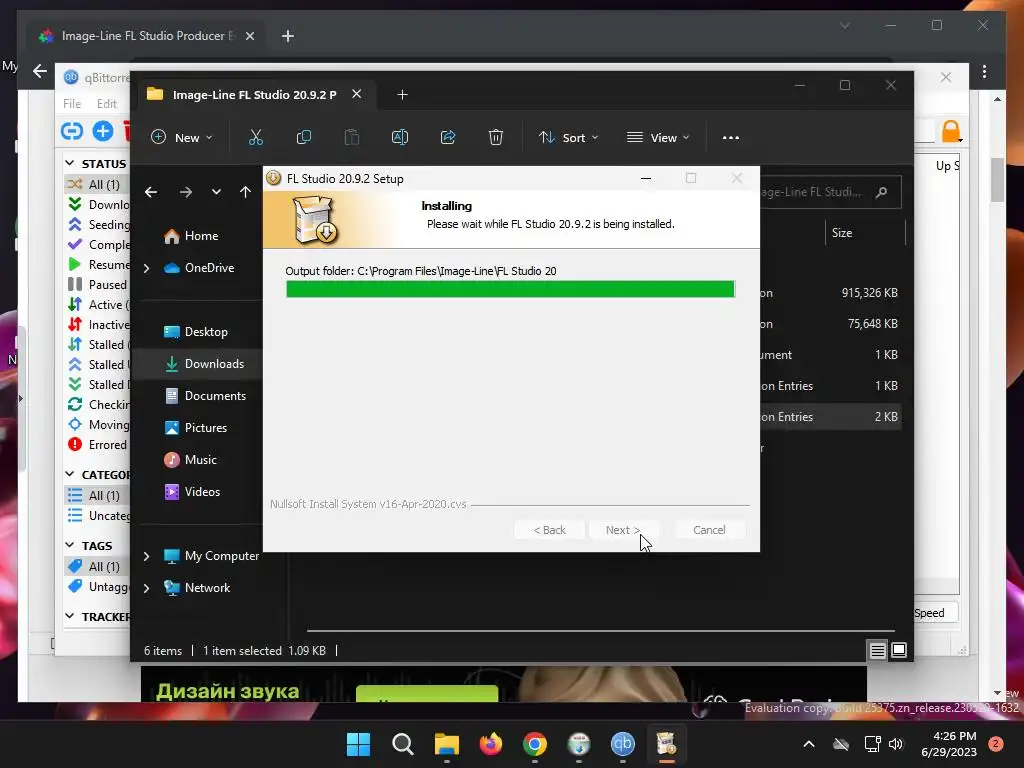The image size is (1024, 768).
Task: Click Cancel in FL Studio Setup
Action: pyautogui.click(x=709, y=530)
